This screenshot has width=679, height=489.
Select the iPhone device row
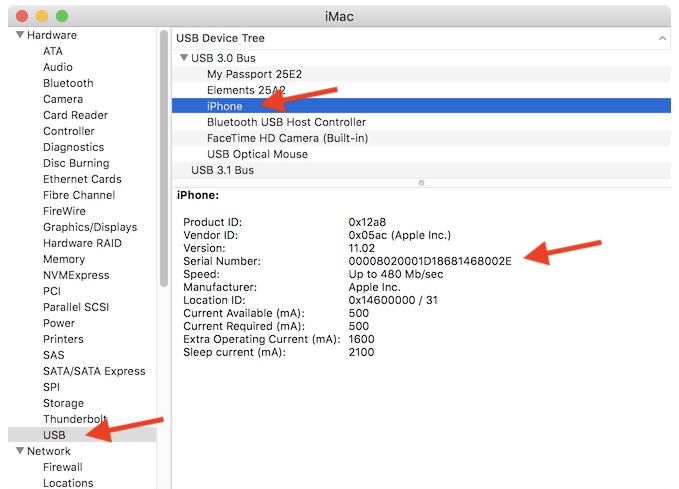(421, 106)
